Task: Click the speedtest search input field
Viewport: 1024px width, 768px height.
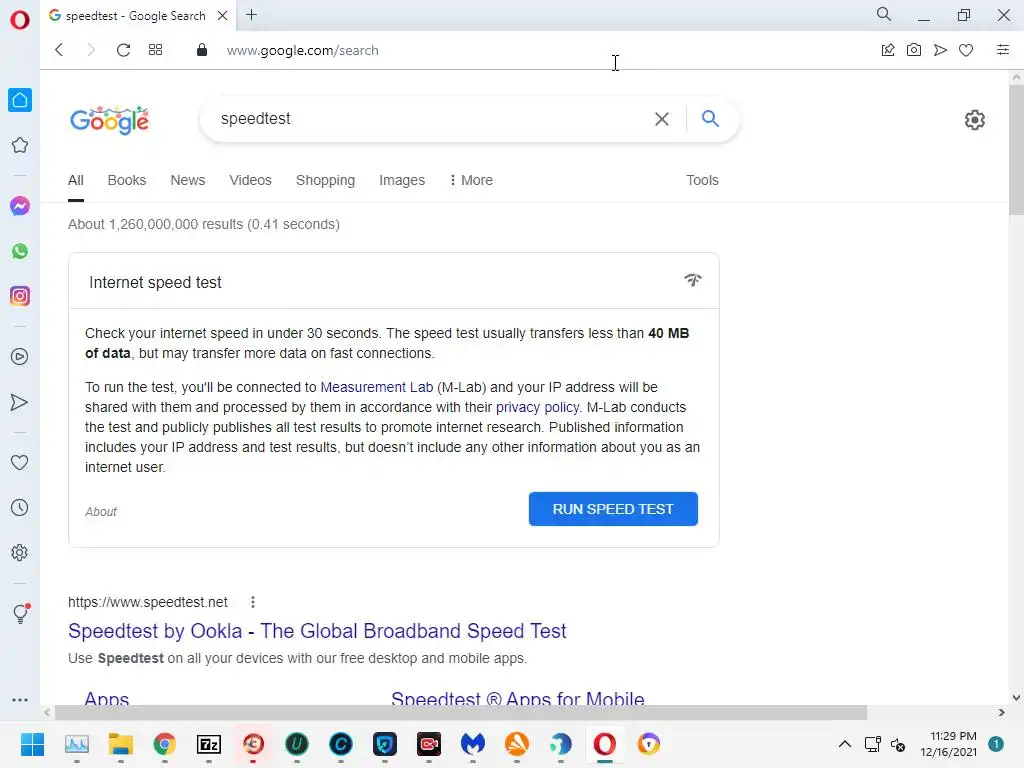Action: (431, 119)
